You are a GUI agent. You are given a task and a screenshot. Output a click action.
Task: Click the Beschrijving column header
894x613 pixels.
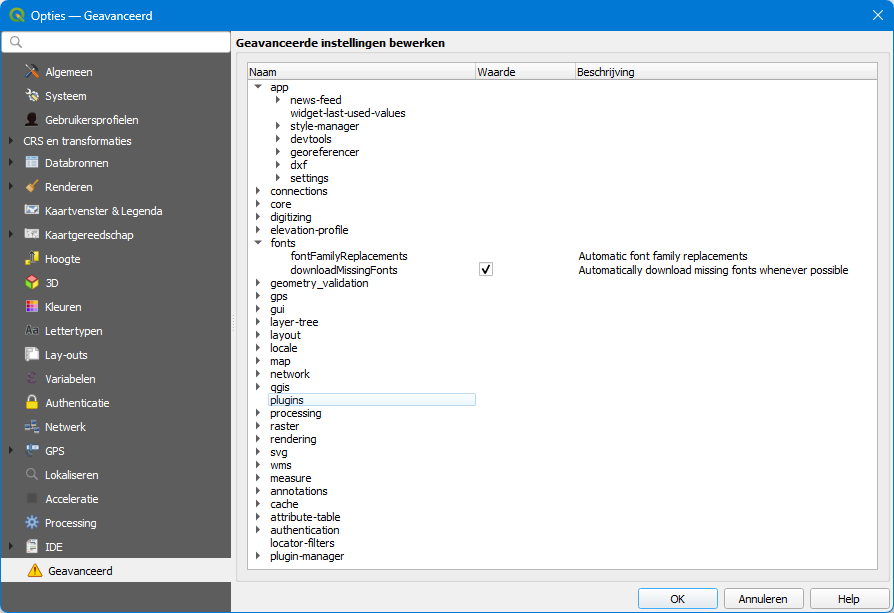tap(726, 72)
